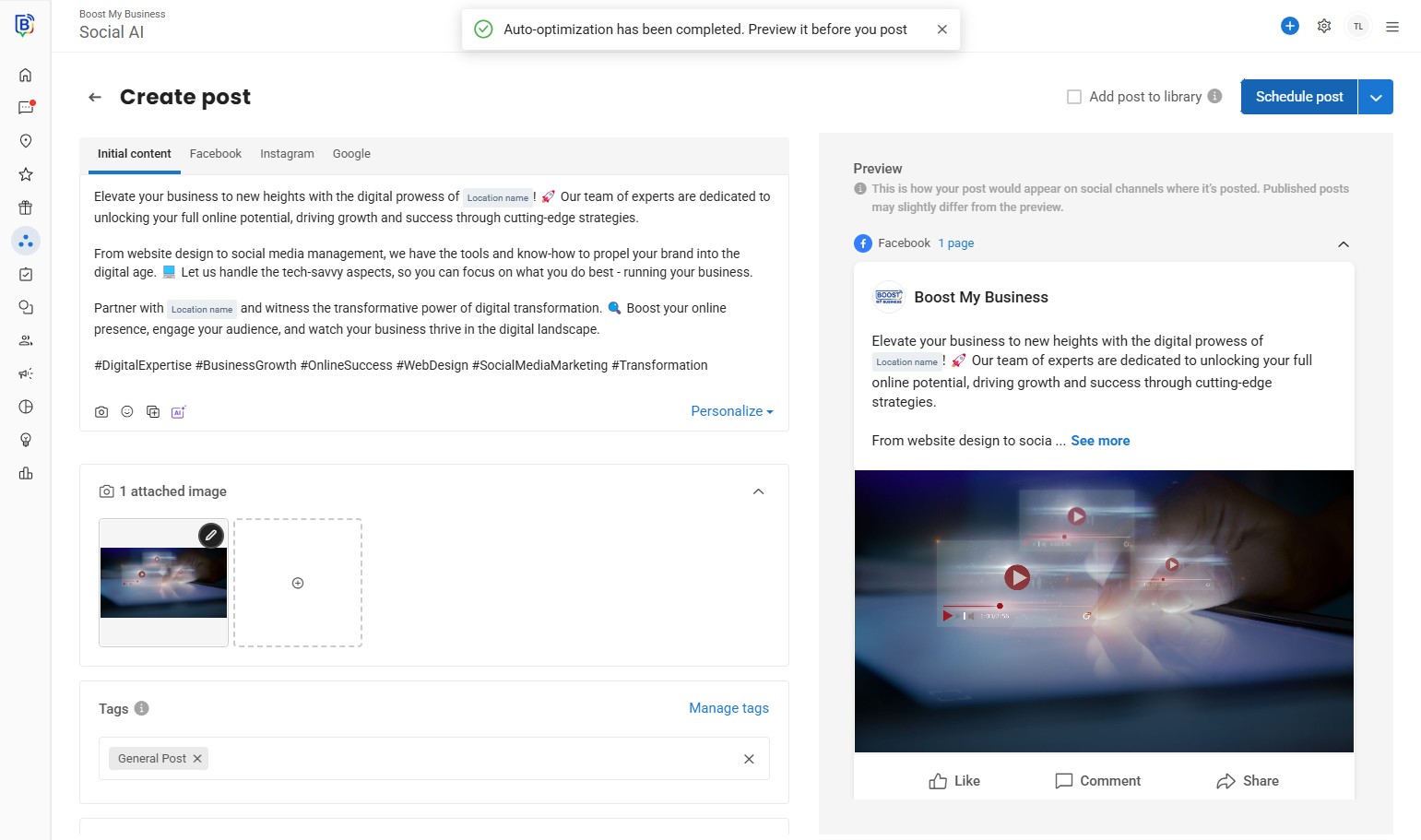The width and height of the screenshot is (1421, 840).
Task: Switch to the Instagram tab
Action: pyautogui.click(x=287, y=154)
